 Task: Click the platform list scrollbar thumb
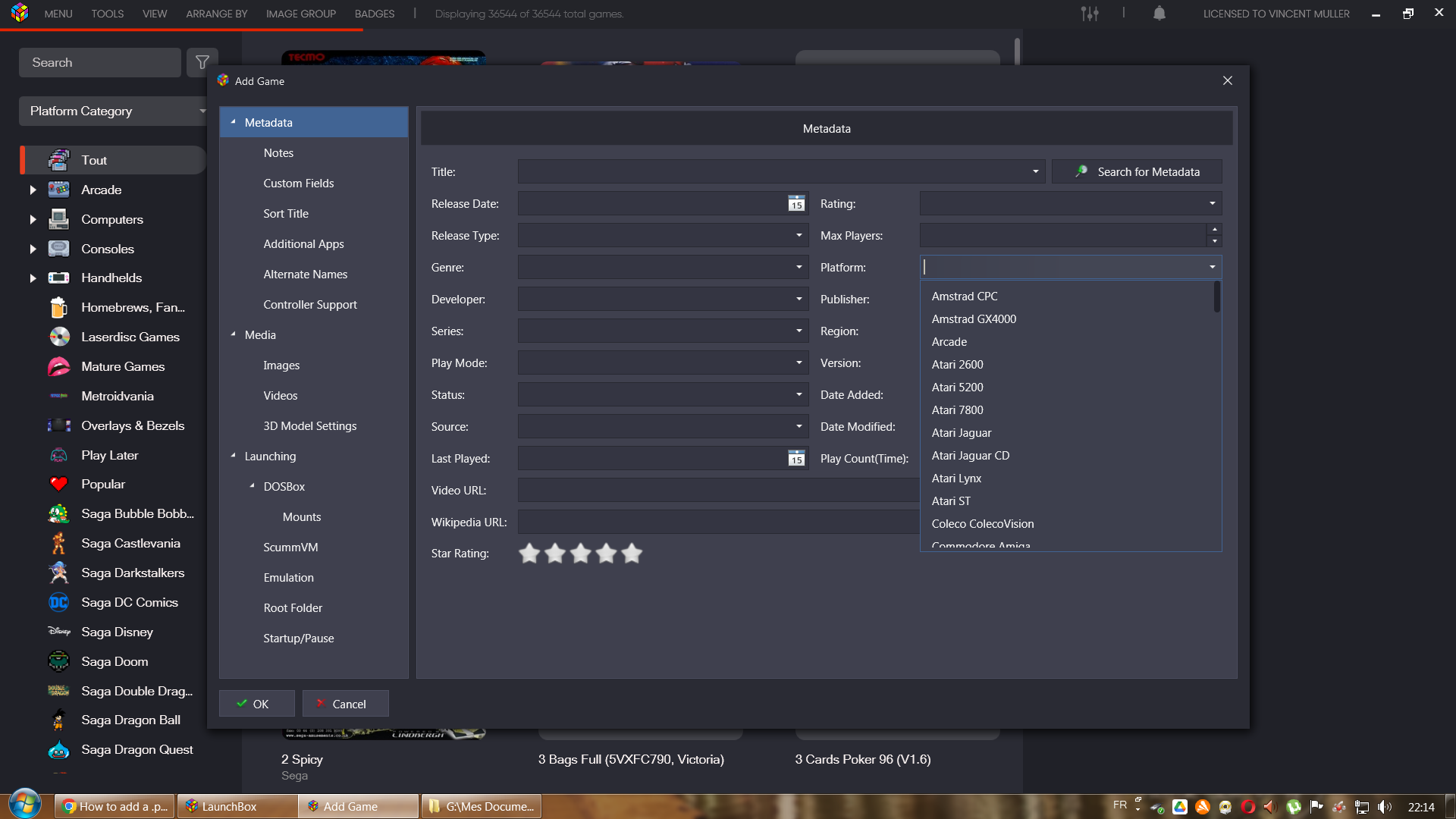(x=1217, y=297)
